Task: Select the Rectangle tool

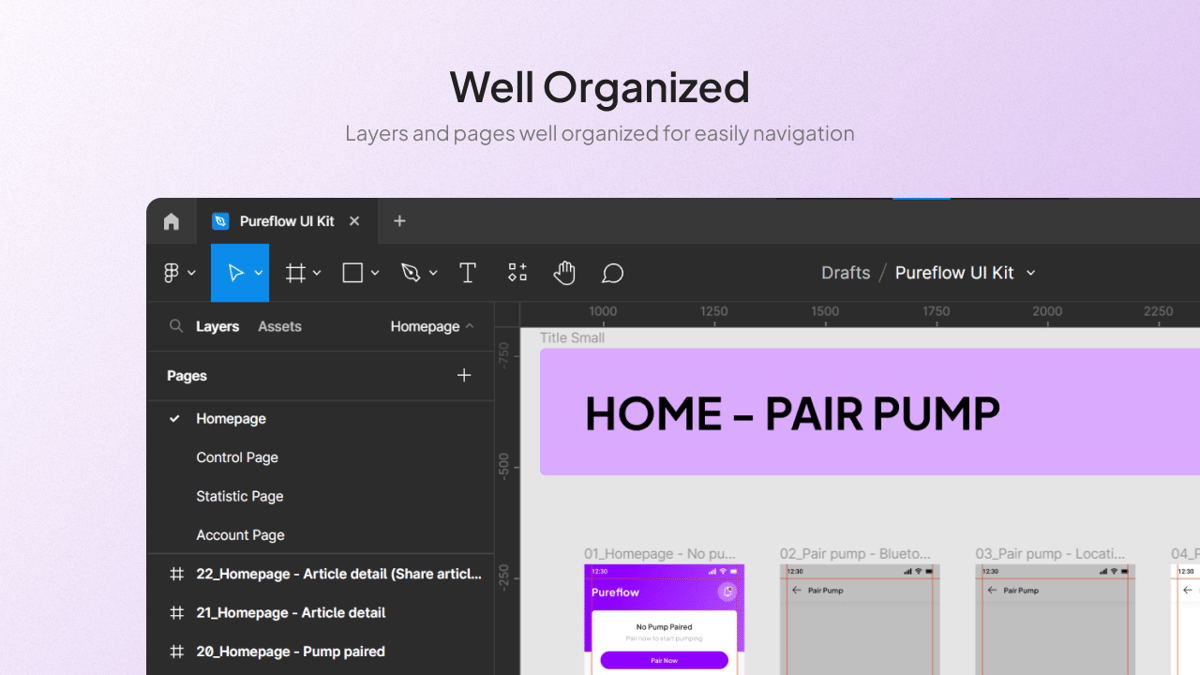Action: (353, 272)
